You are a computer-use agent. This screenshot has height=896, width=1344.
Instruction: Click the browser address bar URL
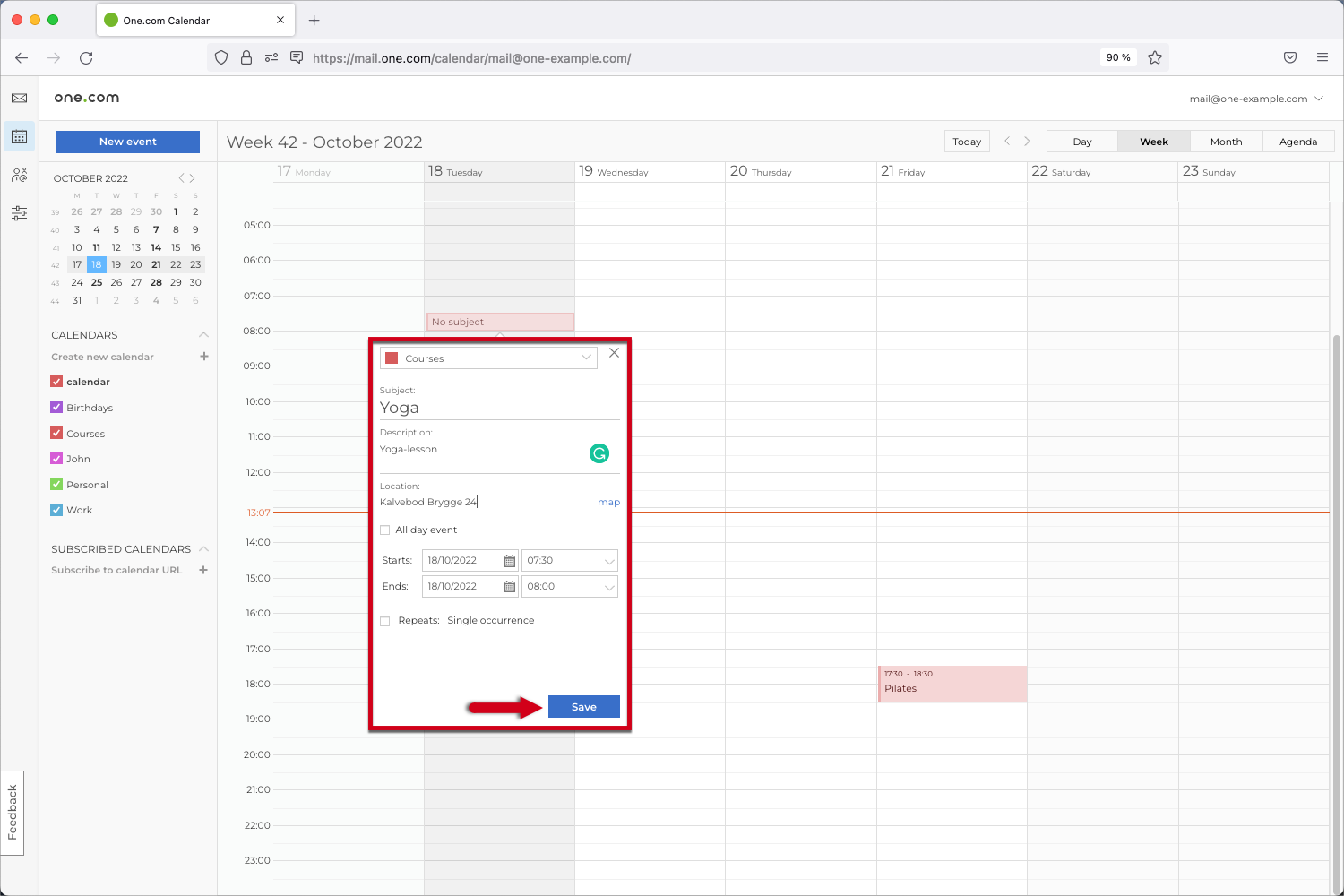coord(472,58)
